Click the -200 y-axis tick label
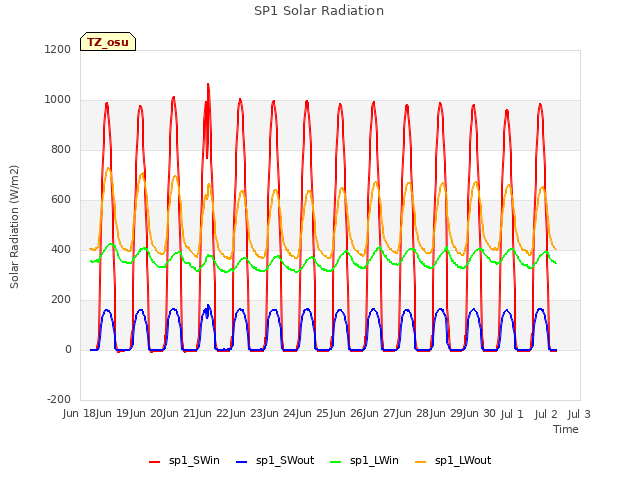Screen dimensions: 640x480 [59, 399]
